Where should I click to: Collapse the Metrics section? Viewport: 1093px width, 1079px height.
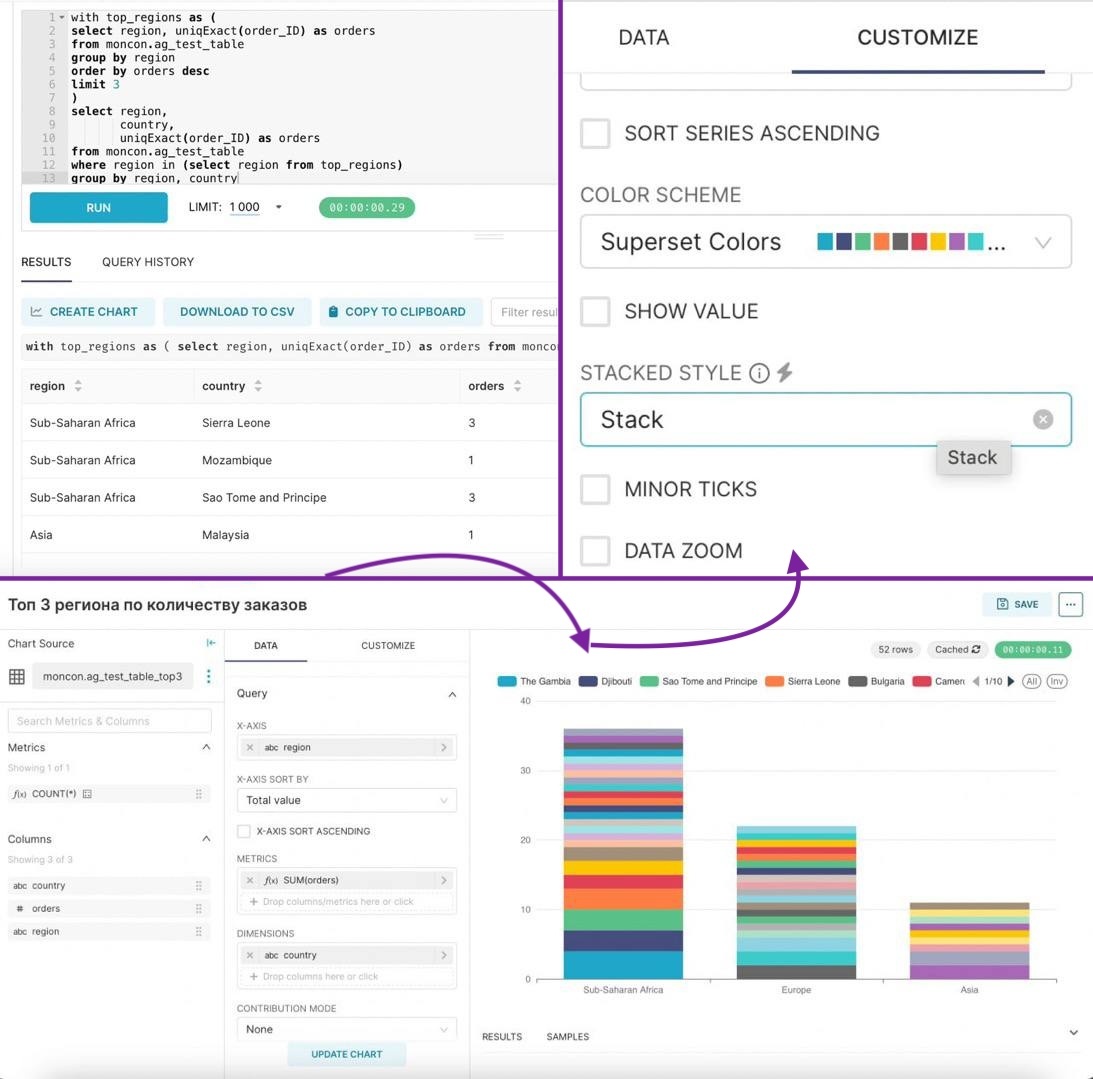click(206, 747)
